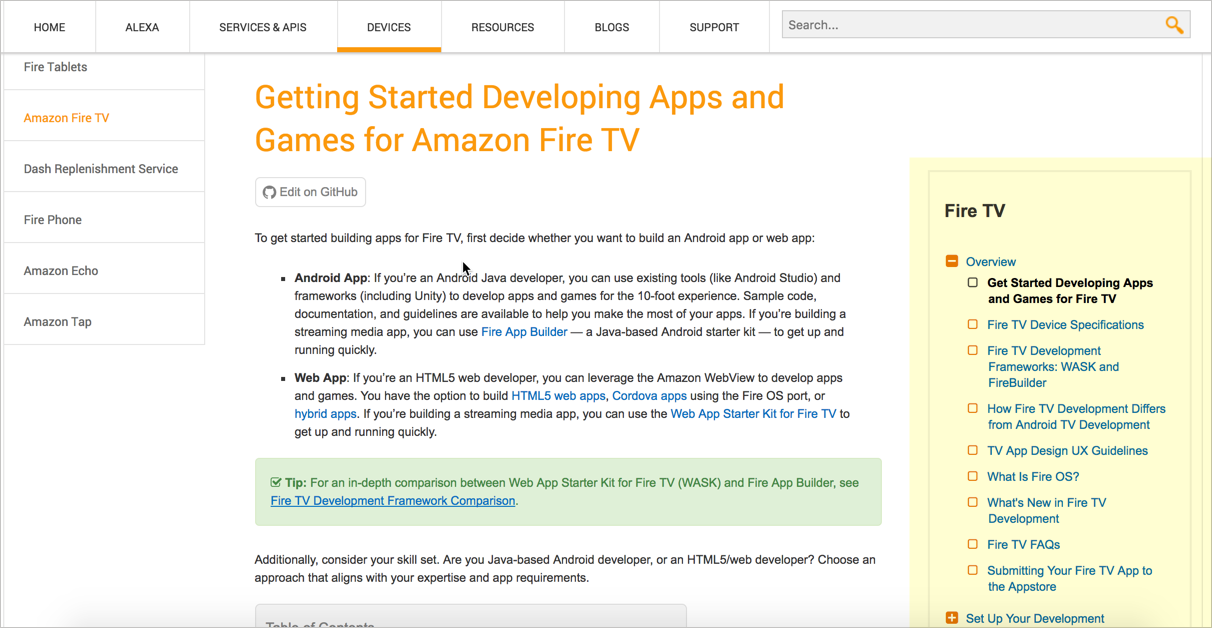Go to the ALEXA nav tab

coord(142,27)
